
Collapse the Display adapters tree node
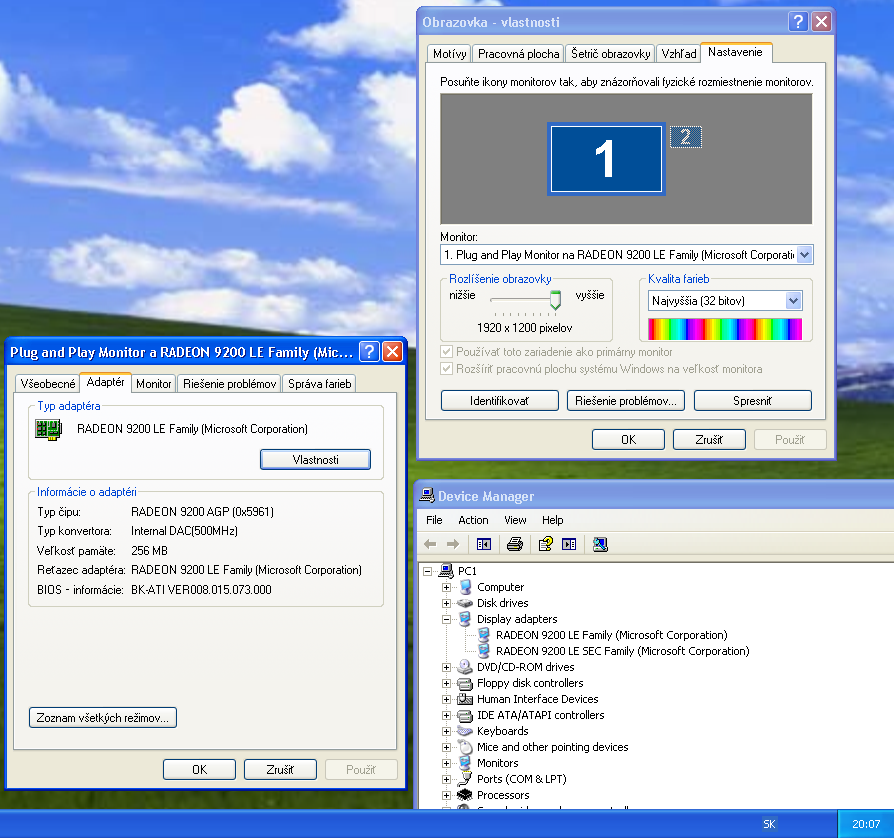[x=446, y=619]
